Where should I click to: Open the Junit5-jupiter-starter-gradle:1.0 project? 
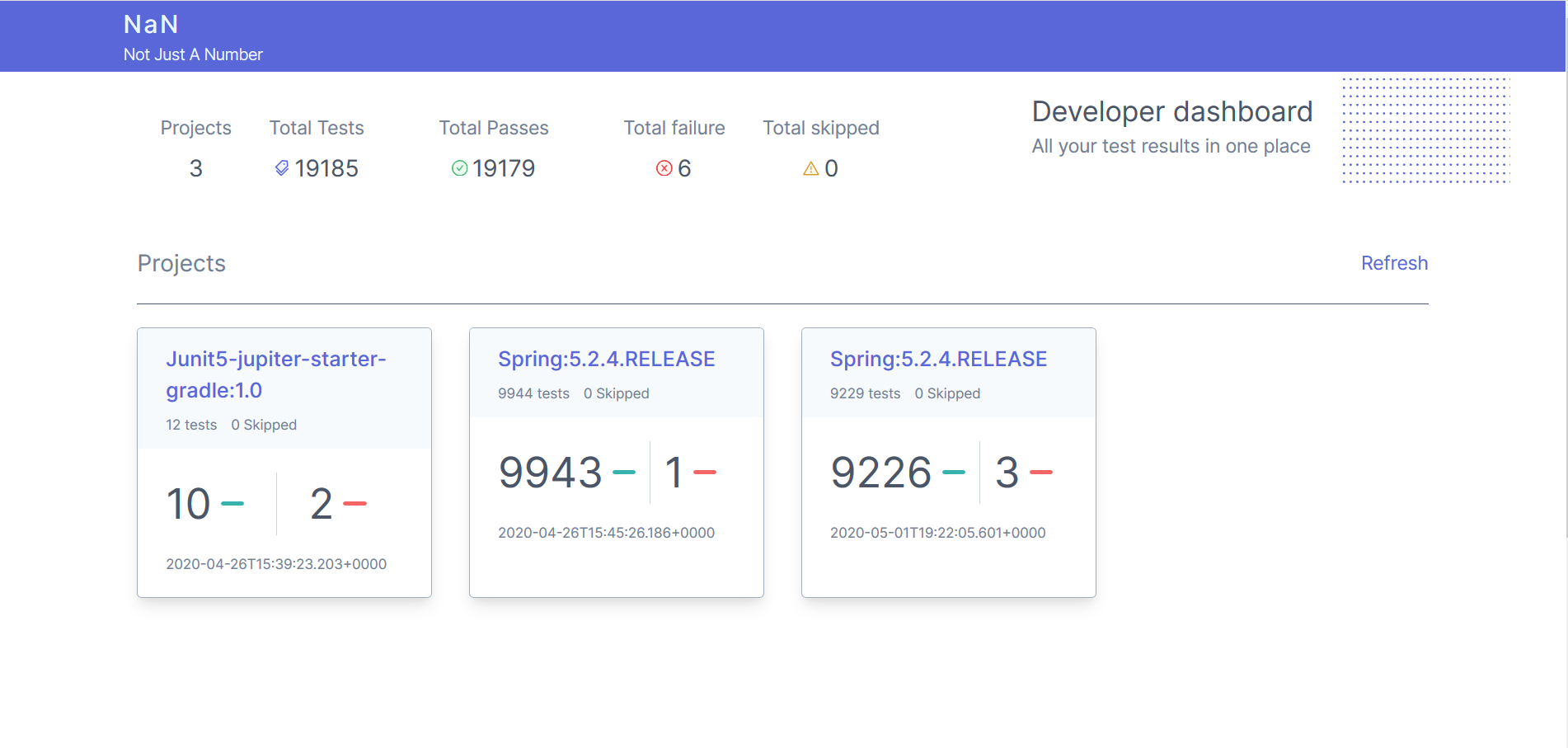point(276,374)
